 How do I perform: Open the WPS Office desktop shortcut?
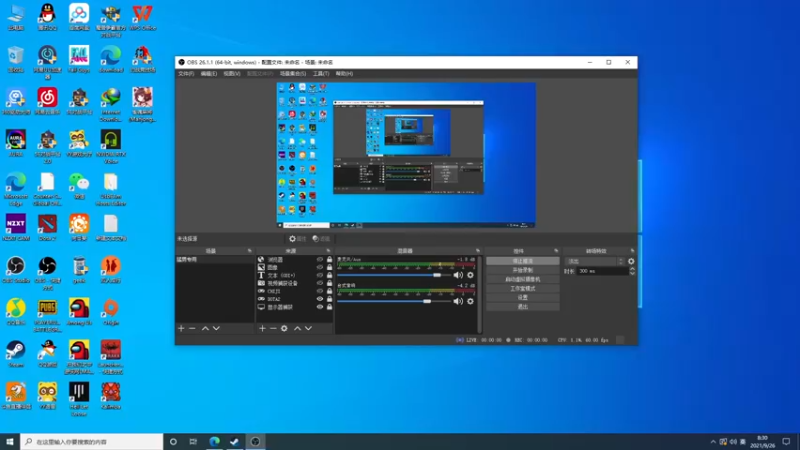142,17
